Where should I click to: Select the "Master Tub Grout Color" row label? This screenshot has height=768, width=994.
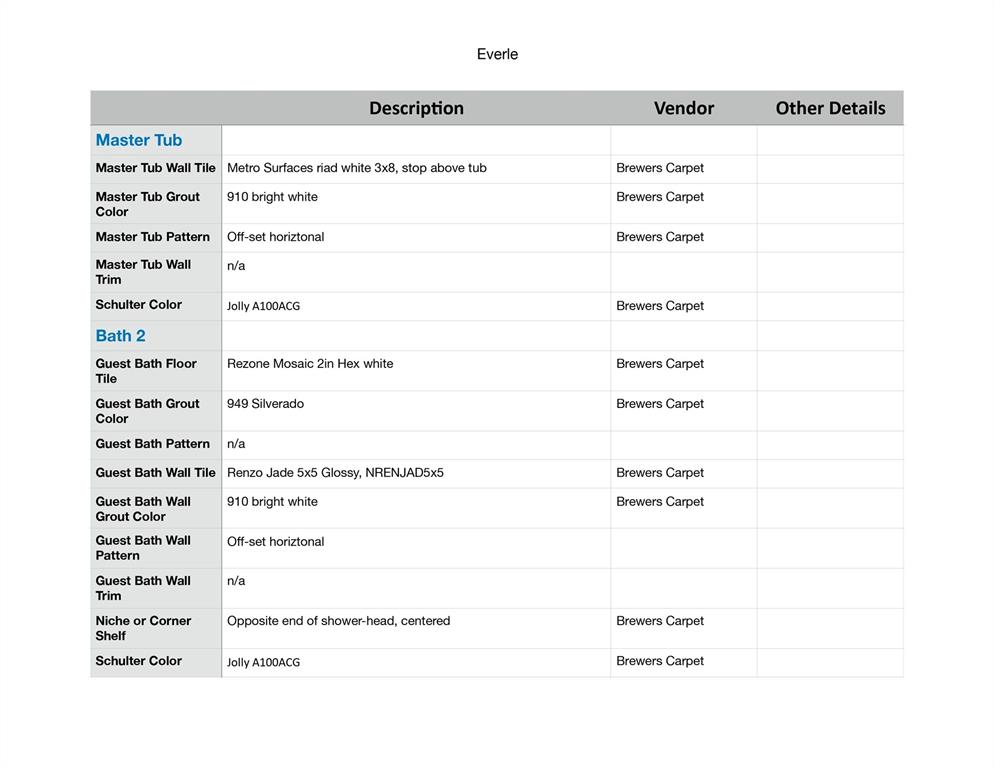pos(148,204)
